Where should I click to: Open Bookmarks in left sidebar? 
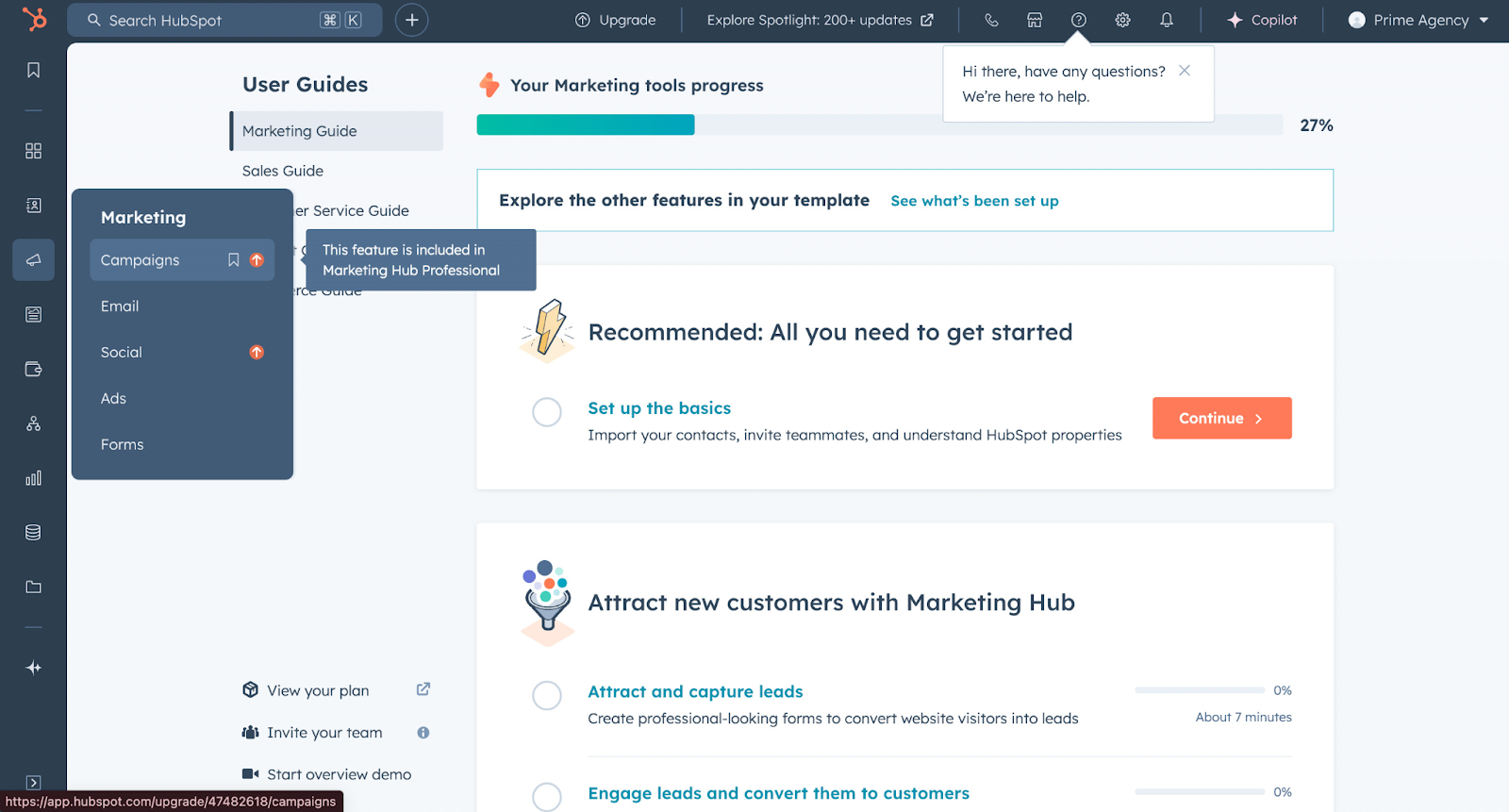[33, 71]
